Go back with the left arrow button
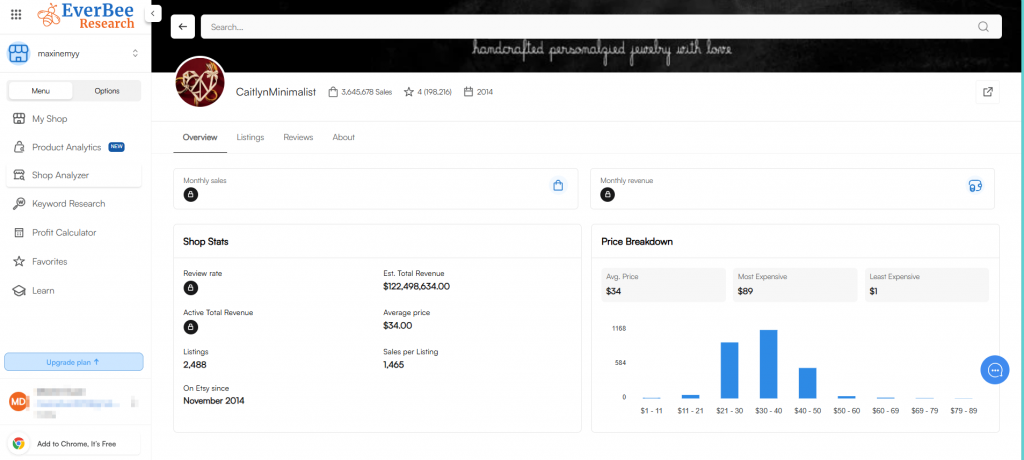 click(182, 27)
